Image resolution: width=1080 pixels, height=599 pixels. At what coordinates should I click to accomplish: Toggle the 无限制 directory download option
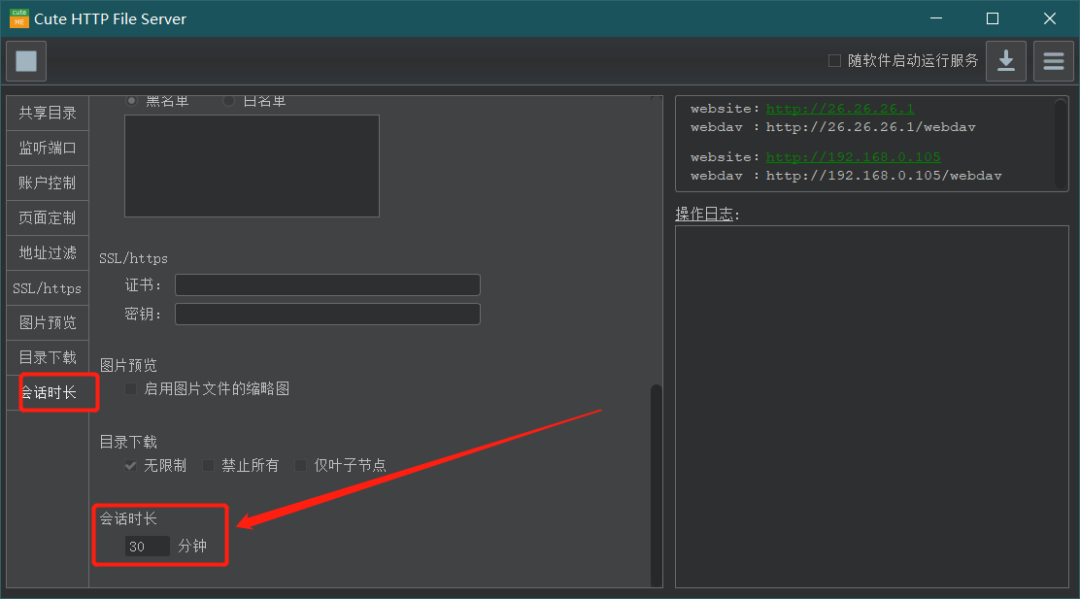[130, 466]
